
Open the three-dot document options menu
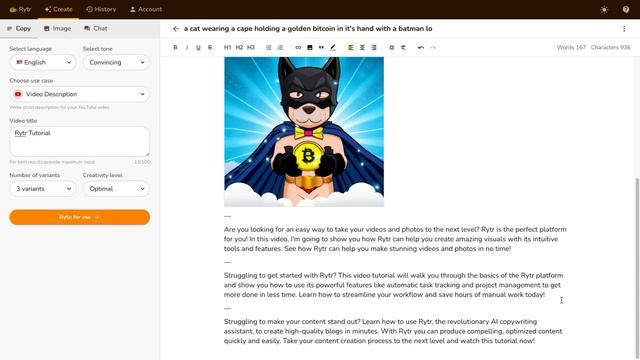(624, 29)
